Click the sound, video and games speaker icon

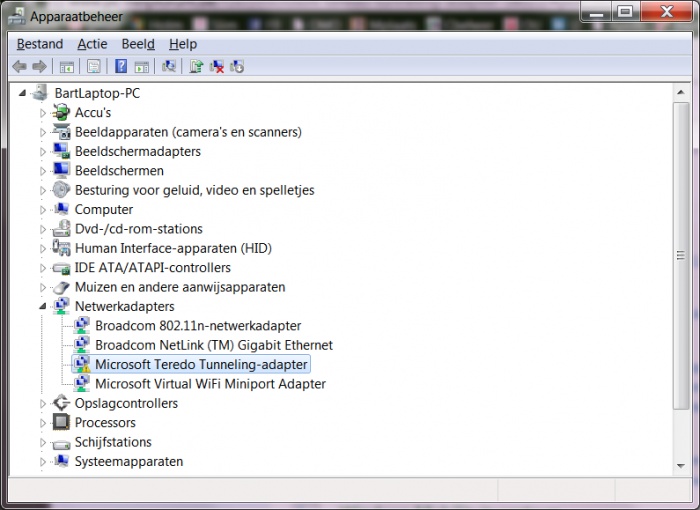(61, 190)
